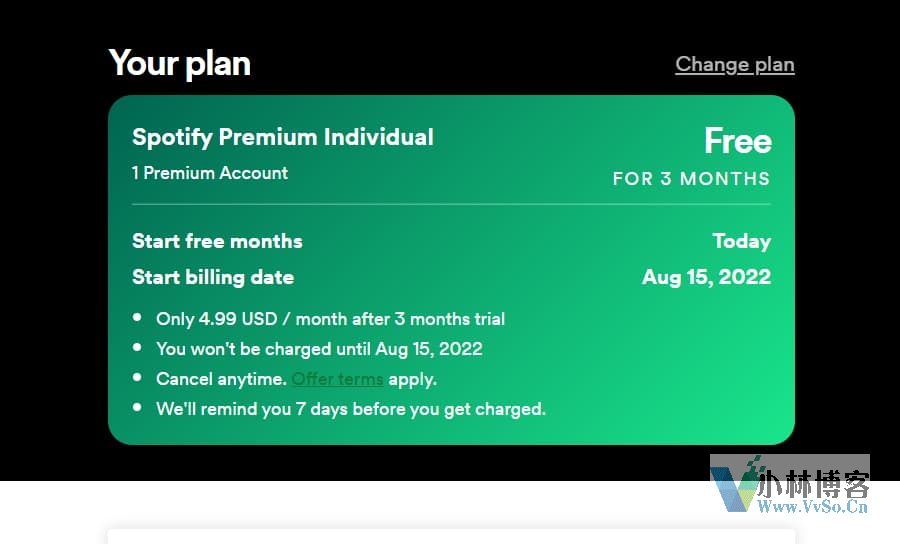Click the large Free price label

[738, 141]
